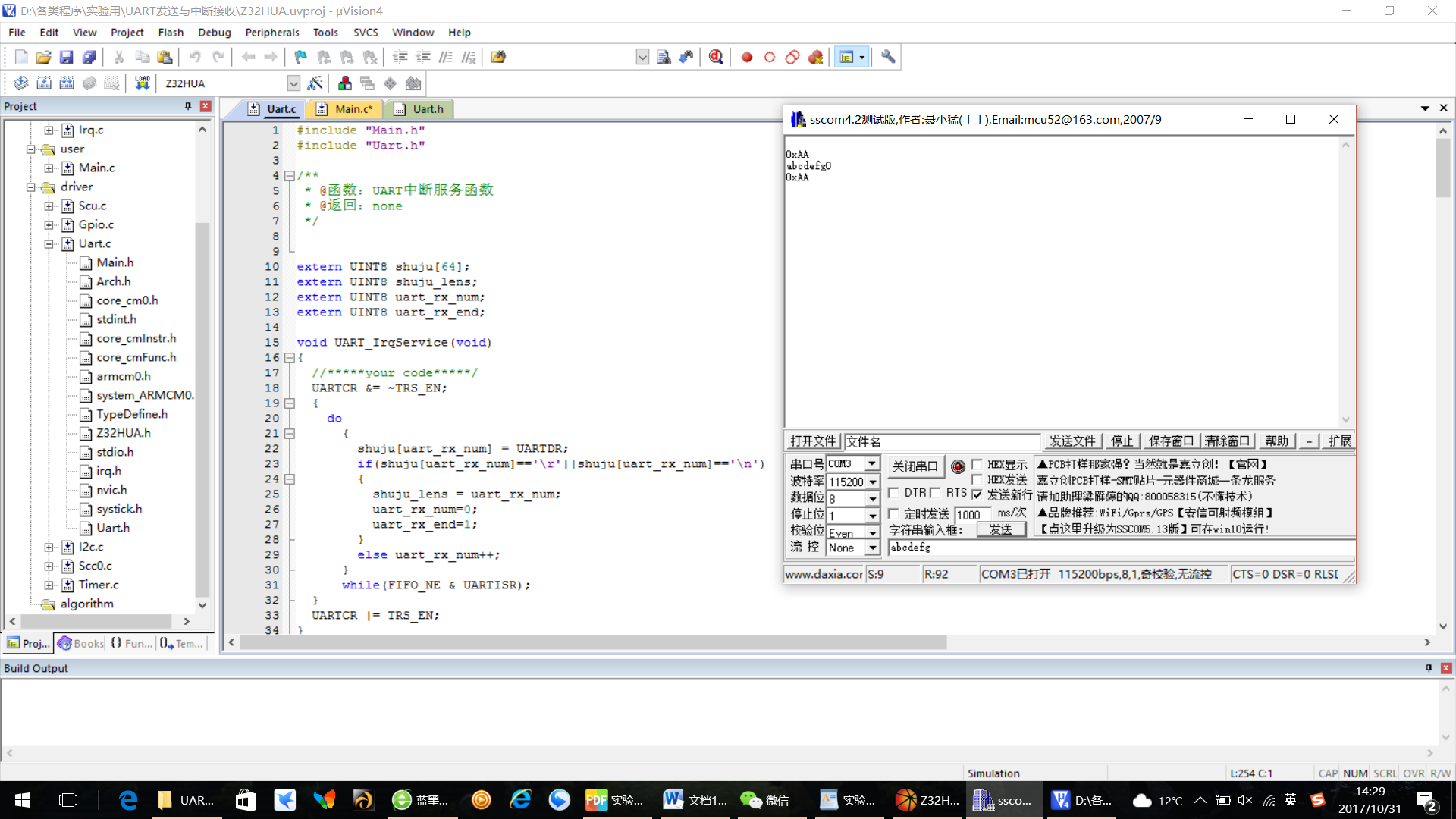
Task: Open the Project menu
Action: click(x=127, y=33)
